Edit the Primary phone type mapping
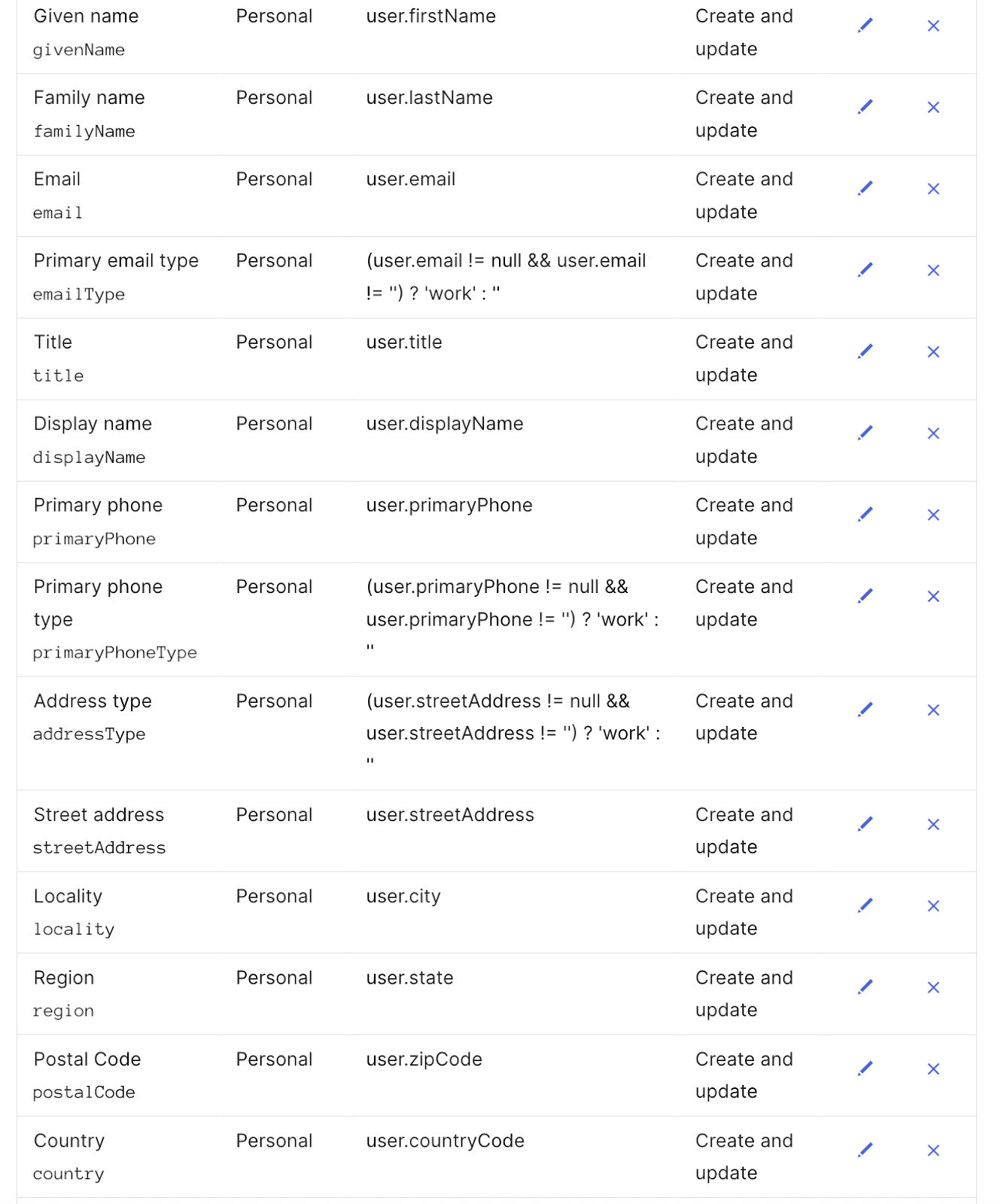The height and width of the screenshot is (1204, 1001). point(866,596)
